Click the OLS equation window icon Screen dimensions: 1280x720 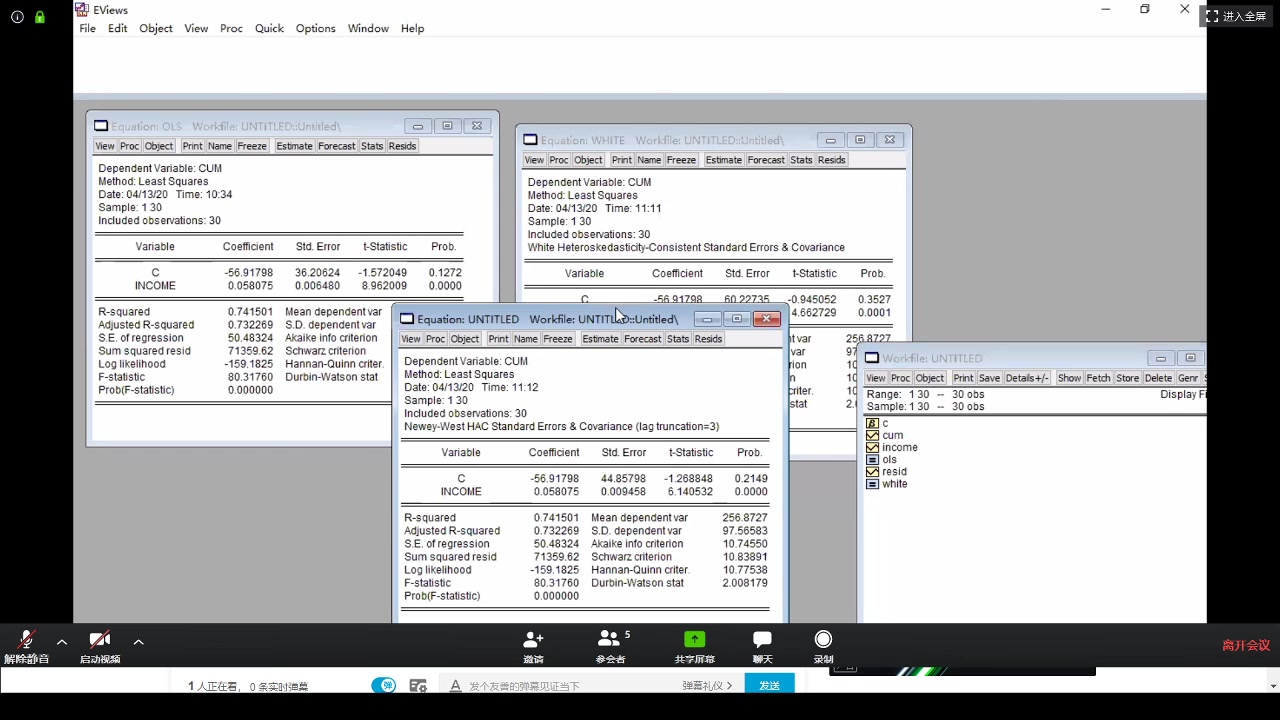(101, 126)
